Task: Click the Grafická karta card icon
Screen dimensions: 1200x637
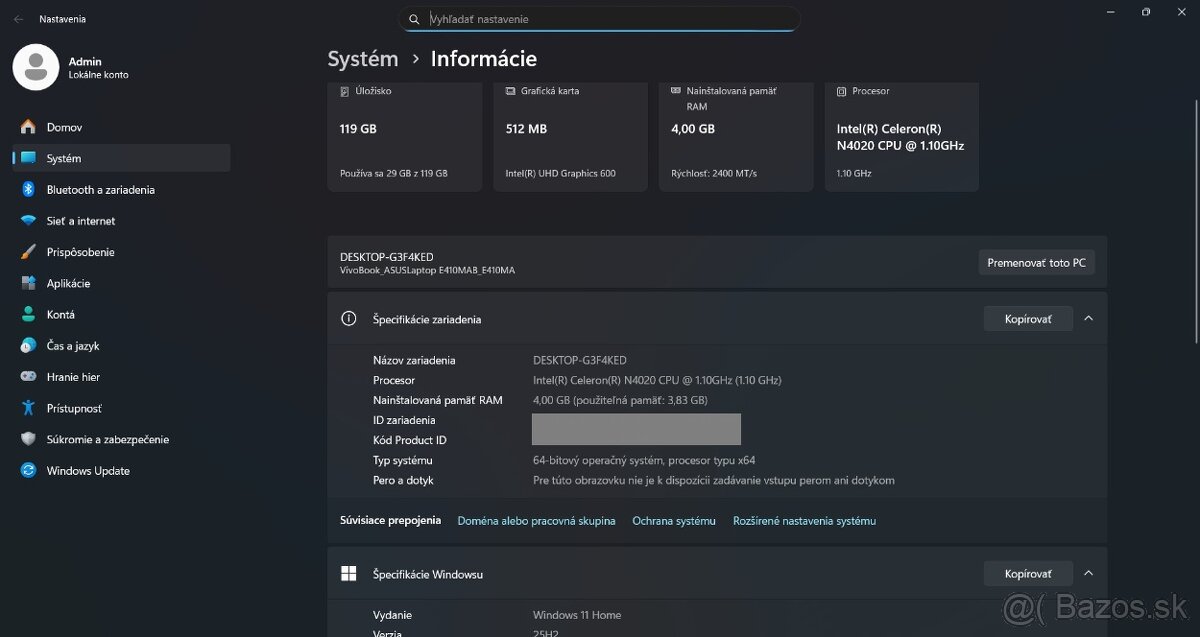Action: click(x=510, y=91)
